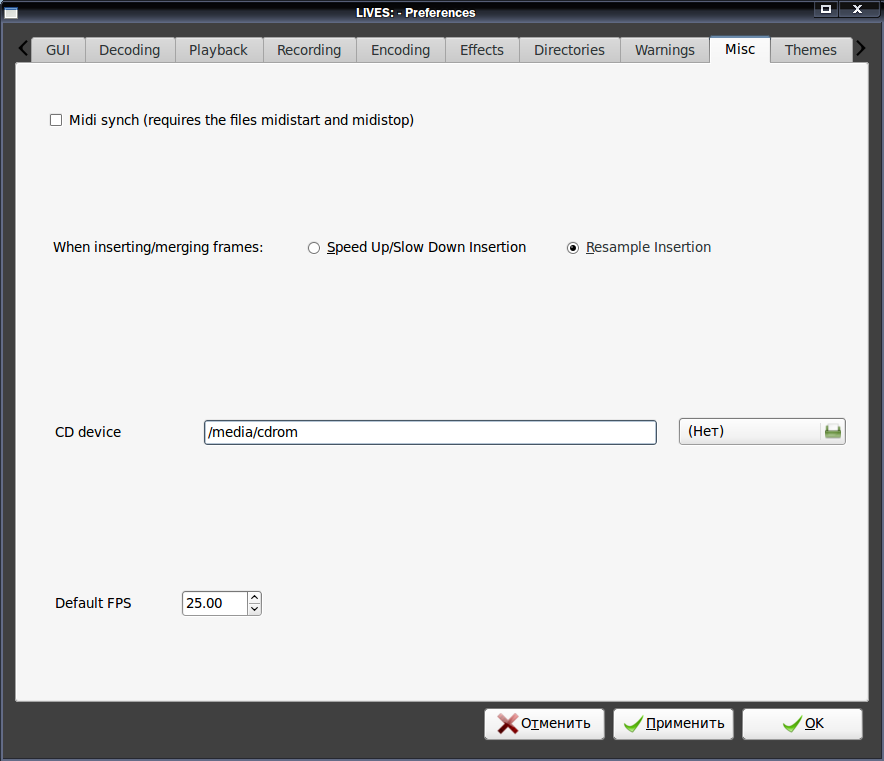Viewport: 884px width, 761px height.
Task: Open the (Нет) file chooser dropdown
Action: [762, 432]
